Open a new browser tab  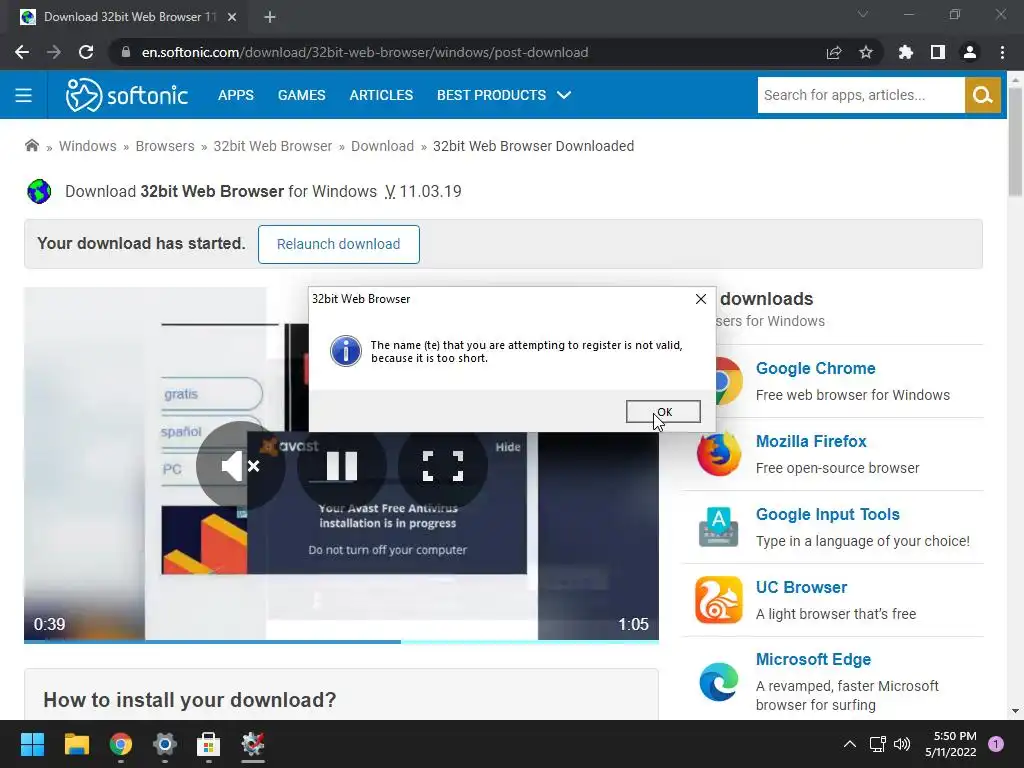pos(270,17)
